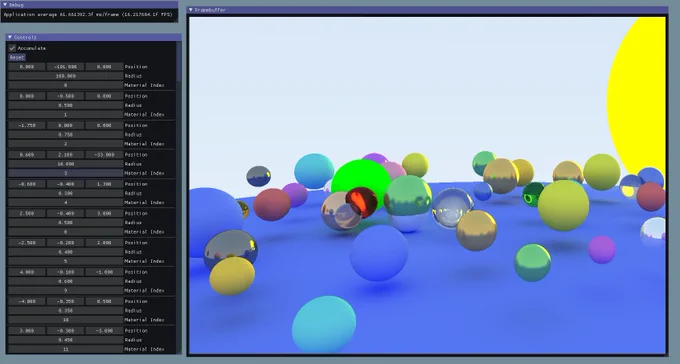This screenshot has height=364, width=680.
Task: Select the Material Index field showing 1
Action: (x=65, y=115)
